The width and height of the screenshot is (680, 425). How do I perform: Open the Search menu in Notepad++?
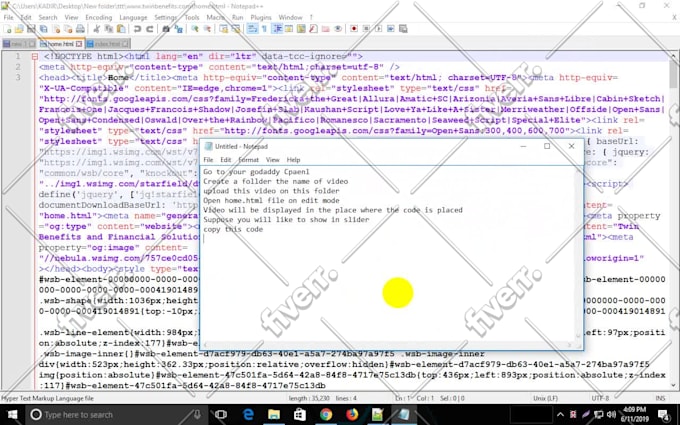point(48,17)
